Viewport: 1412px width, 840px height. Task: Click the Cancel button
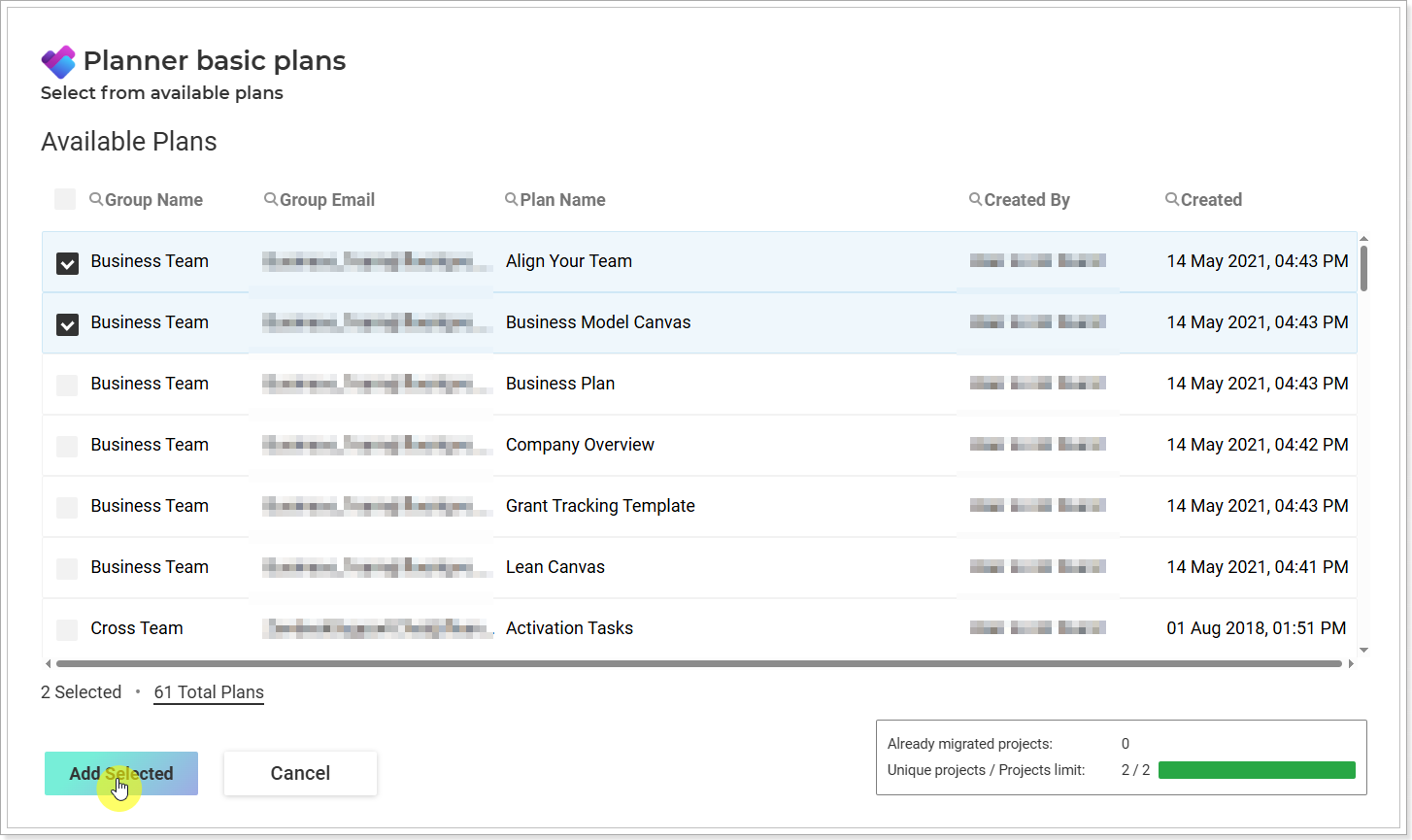pyautogui.click(x=300, y=773)
